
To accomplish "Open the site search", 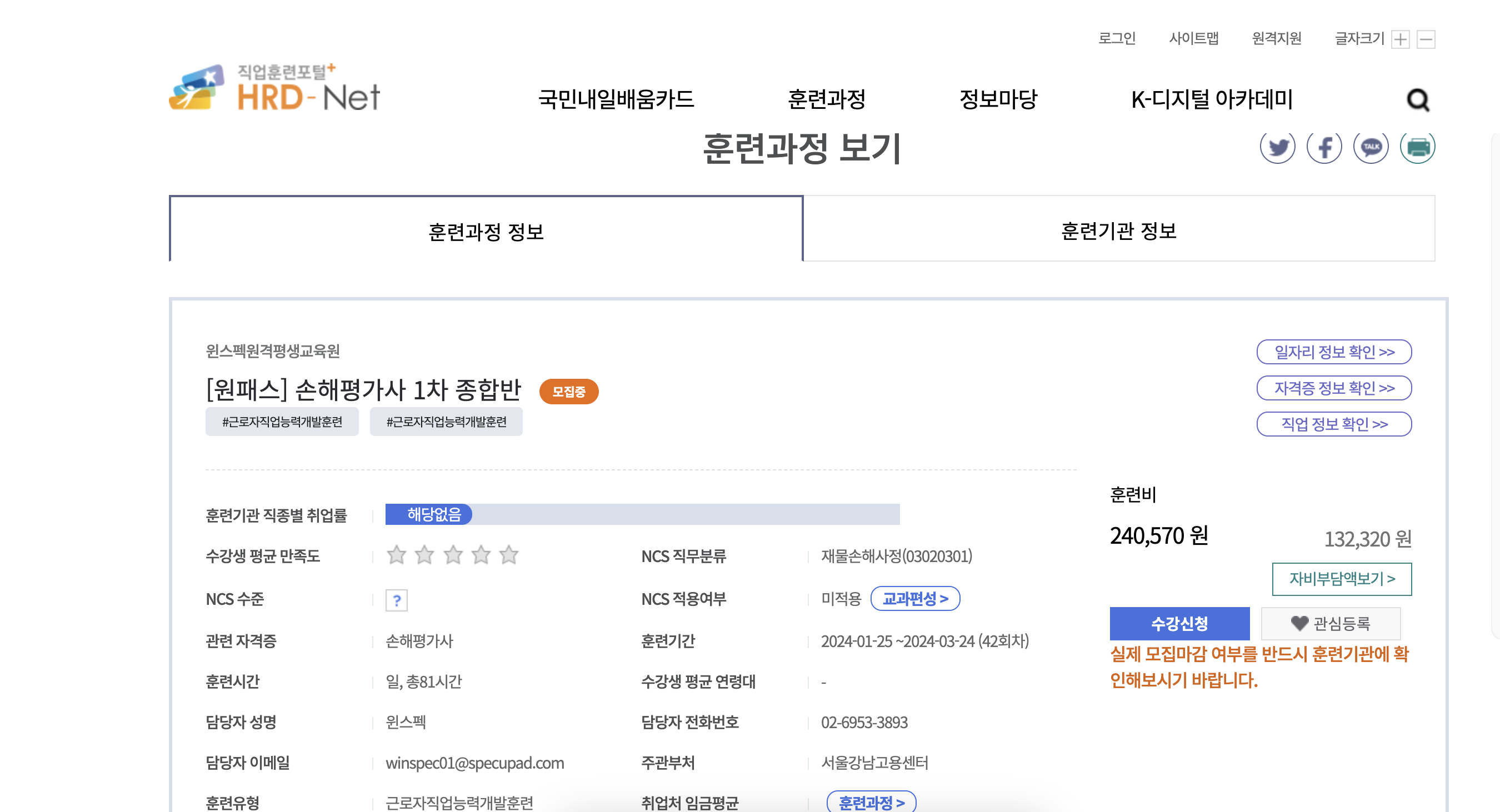I will point(1419,99).
